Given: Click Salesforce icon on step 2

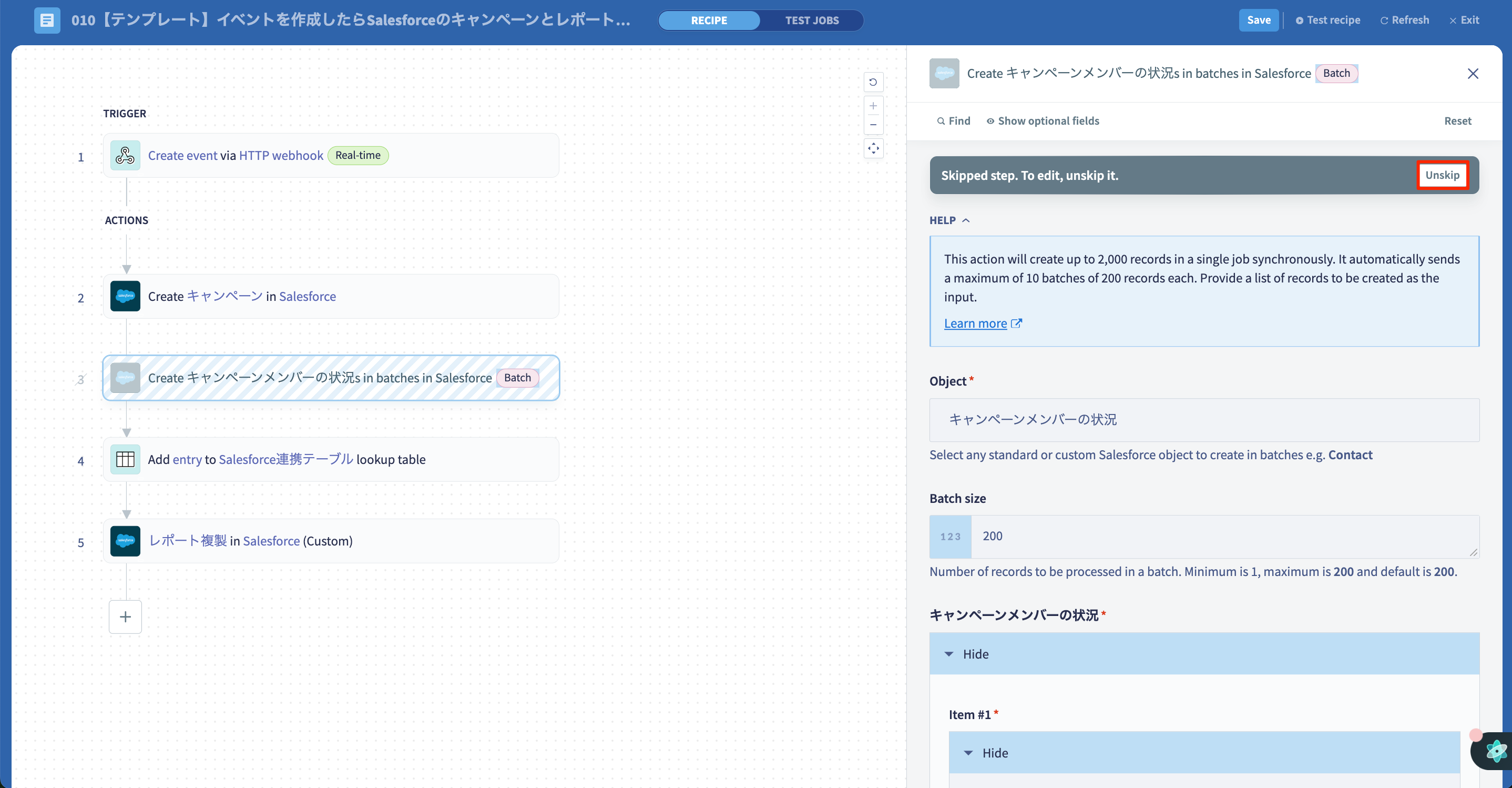Looking at the screenshot, I should tap(125, 296).
